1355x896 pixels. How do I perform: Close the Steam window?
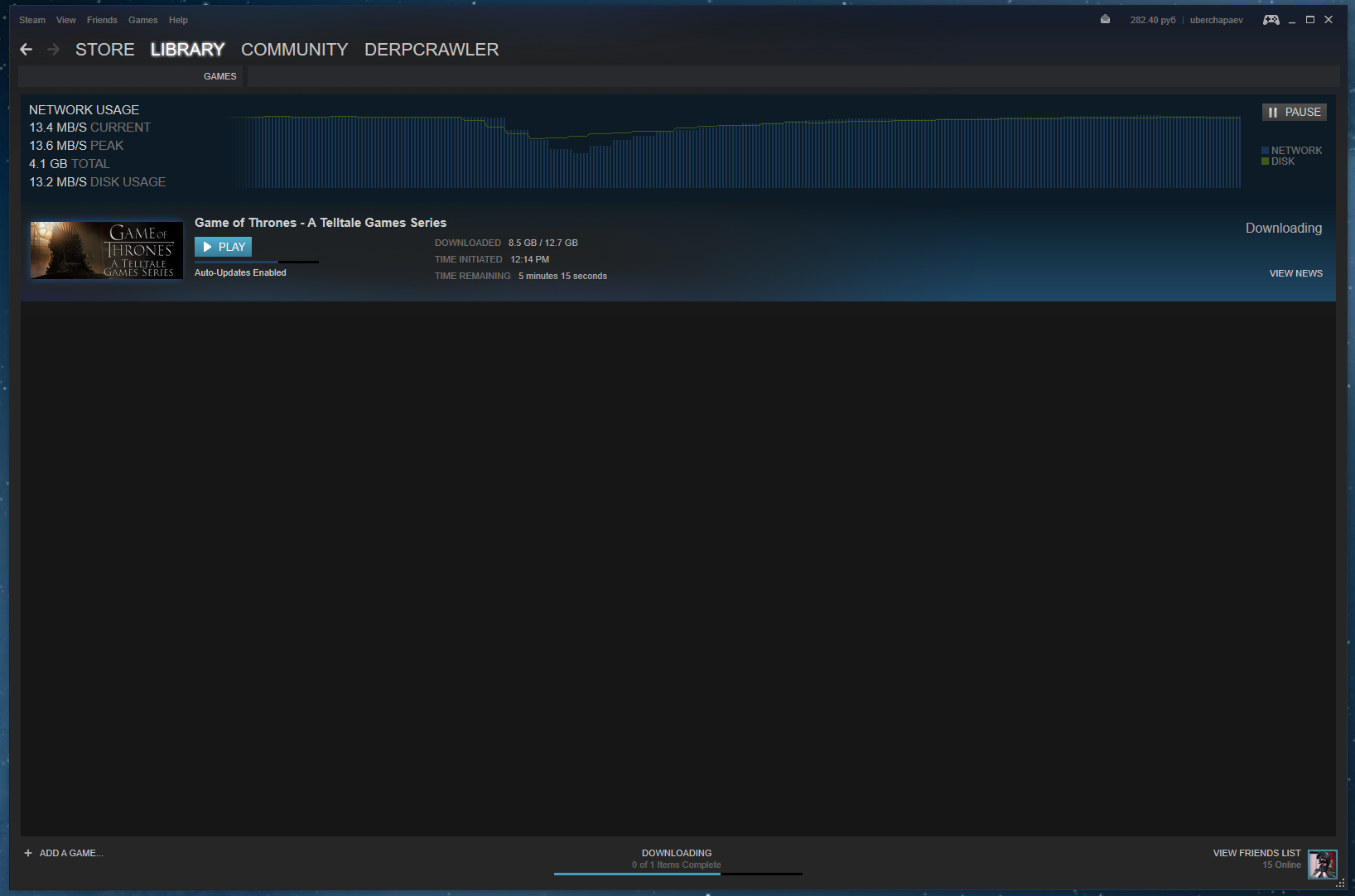(1328, 20)
